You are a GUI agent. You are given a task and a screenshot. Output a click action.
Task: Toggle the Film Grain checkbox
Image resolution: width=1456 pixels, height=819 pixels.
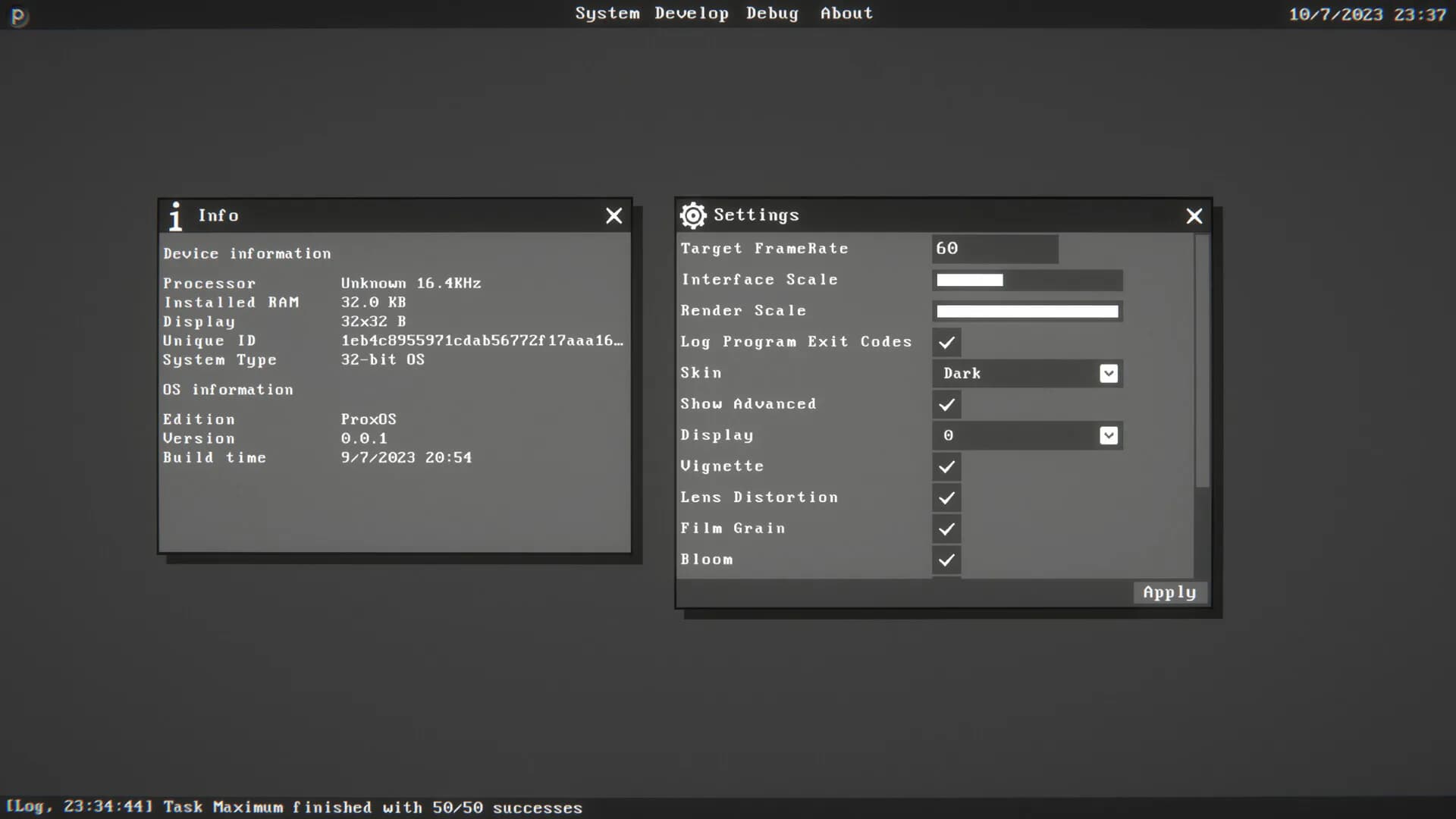946,529
